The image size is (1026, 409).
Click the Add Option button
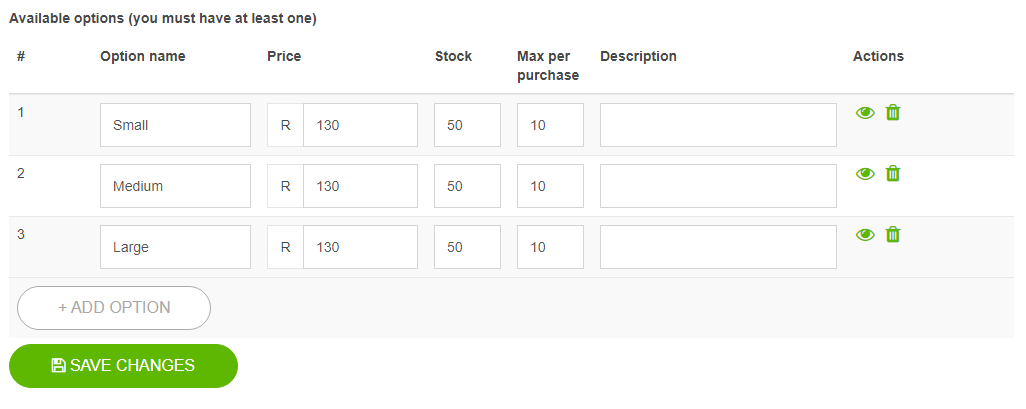click(x=114, y=307)
